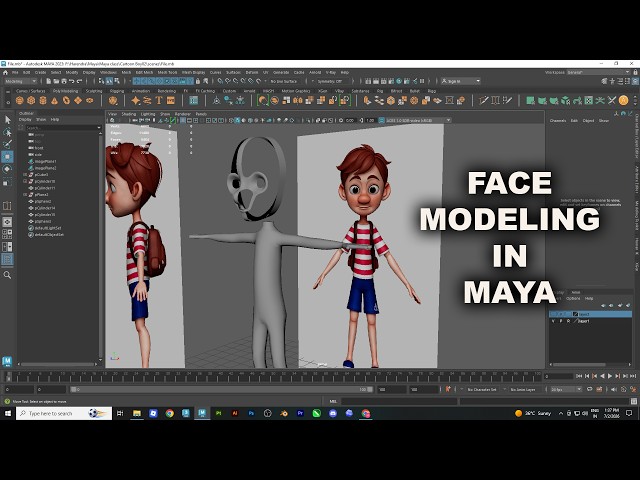Open the Modeling menu set dropdown

(x=20, y=81)
